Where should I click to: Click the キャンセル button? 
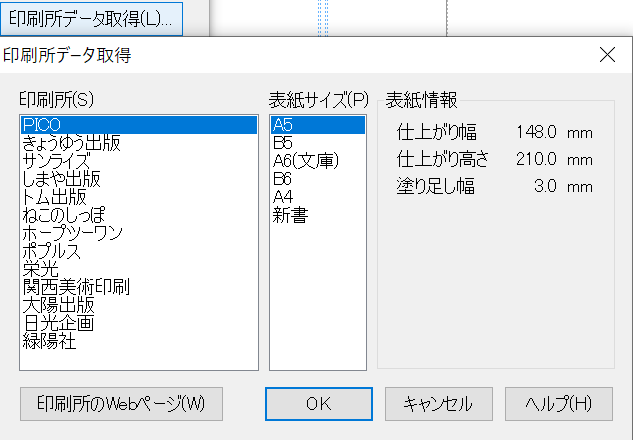coord(439,404)
